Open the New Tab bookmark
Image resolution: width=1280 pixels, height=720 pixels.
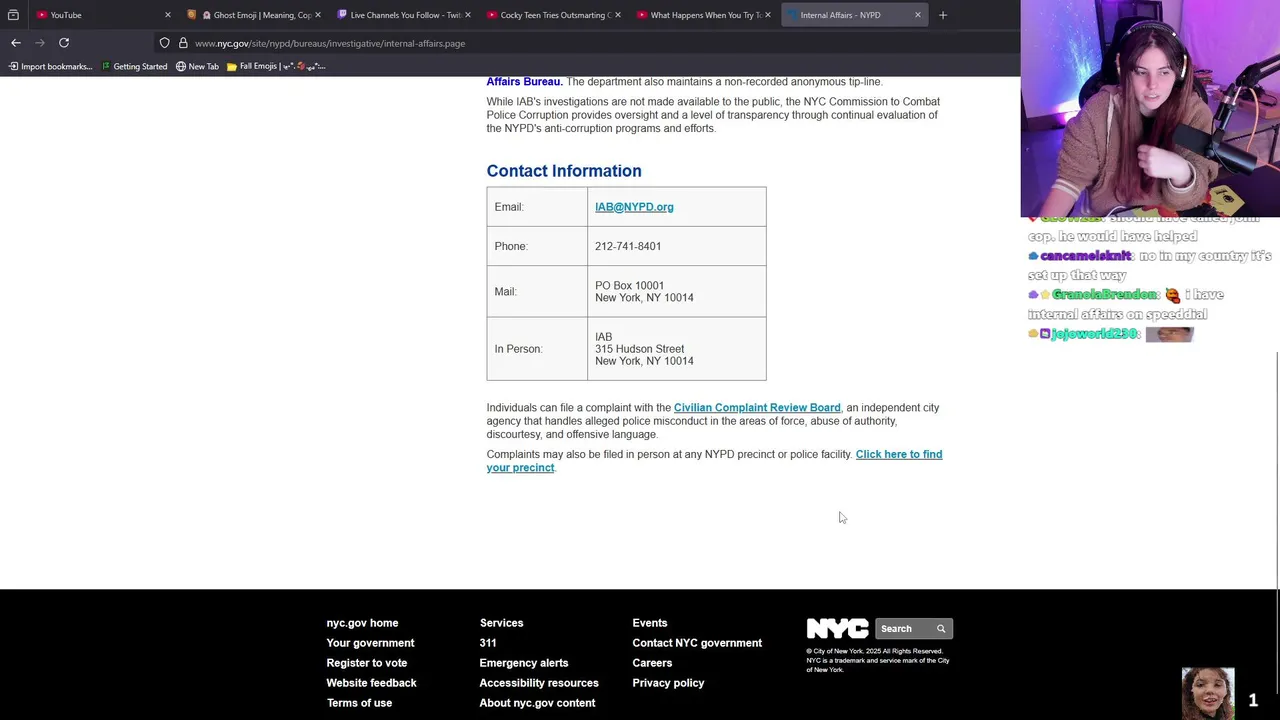click(197, 66)
